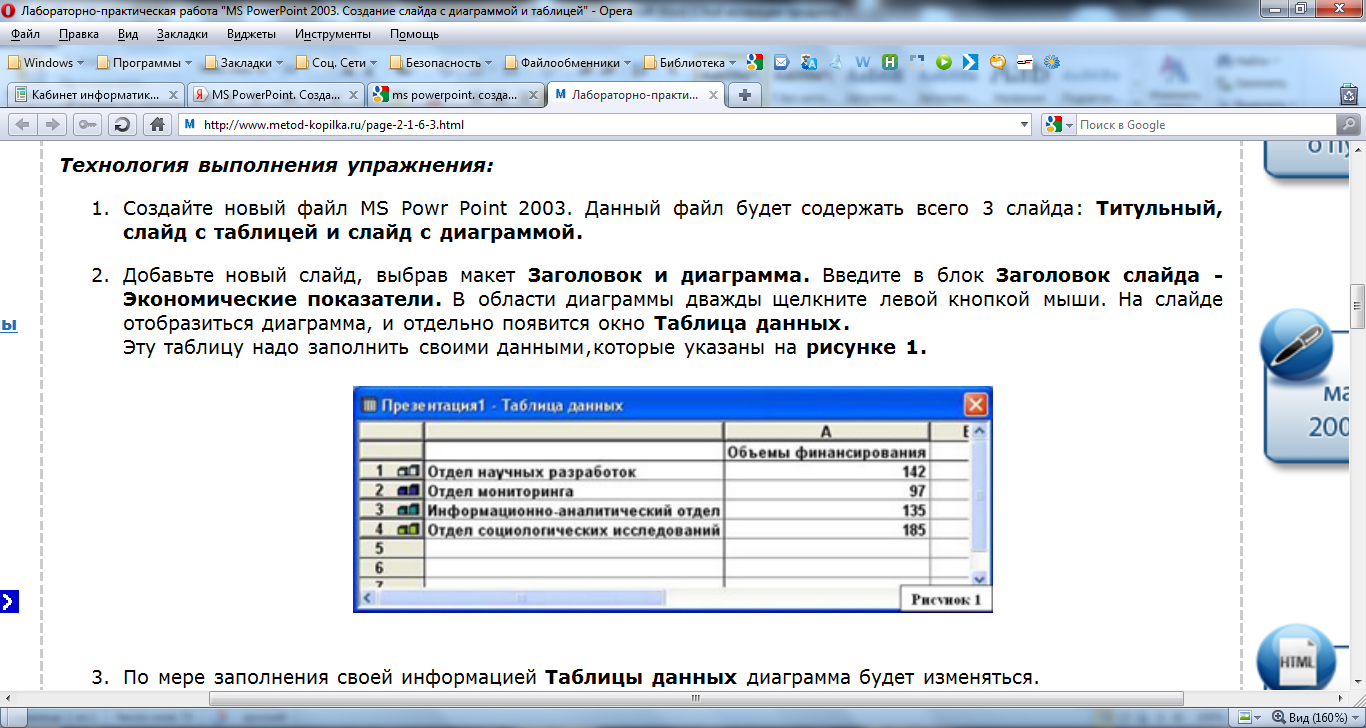Screen dimensions: 1366x728
Task: Close the Лабораторно-практи... tab
Action: point(713,95)
